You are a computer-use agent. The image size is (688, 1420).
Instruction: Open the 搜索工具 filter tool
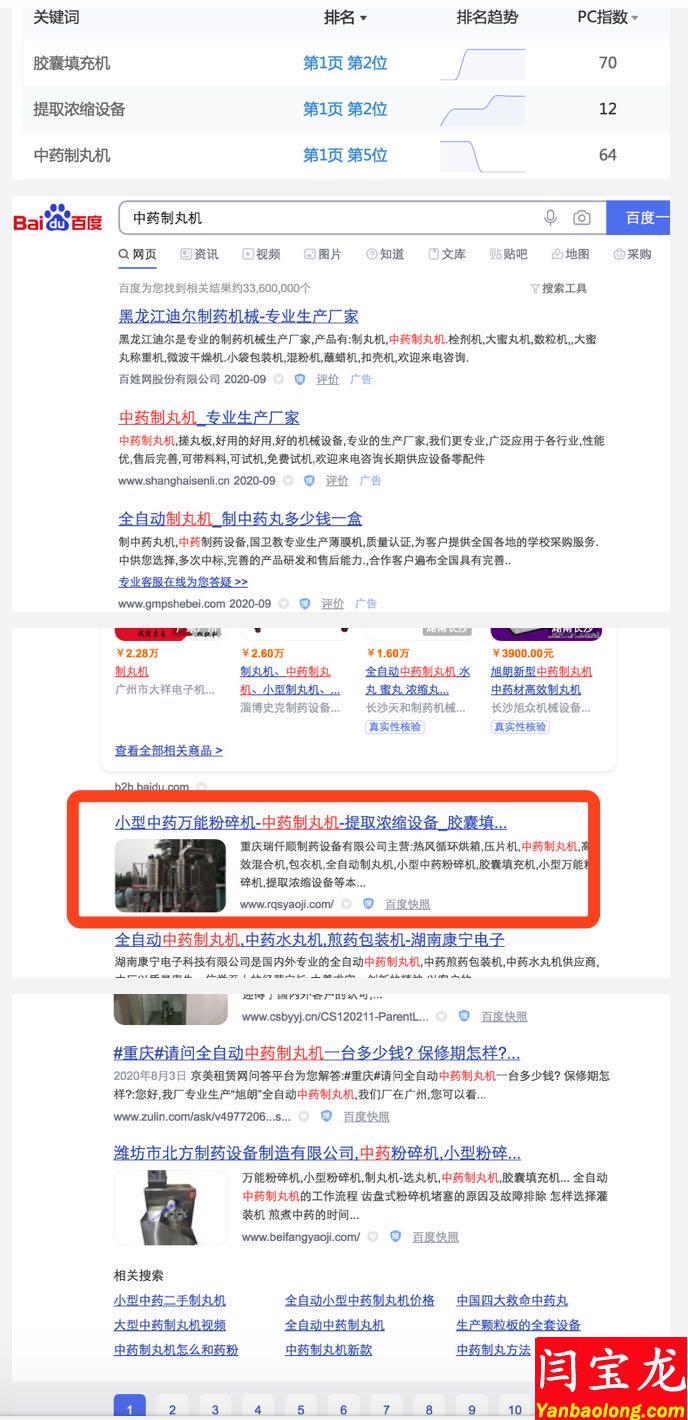pyautogui.click(x=558, y=288)
